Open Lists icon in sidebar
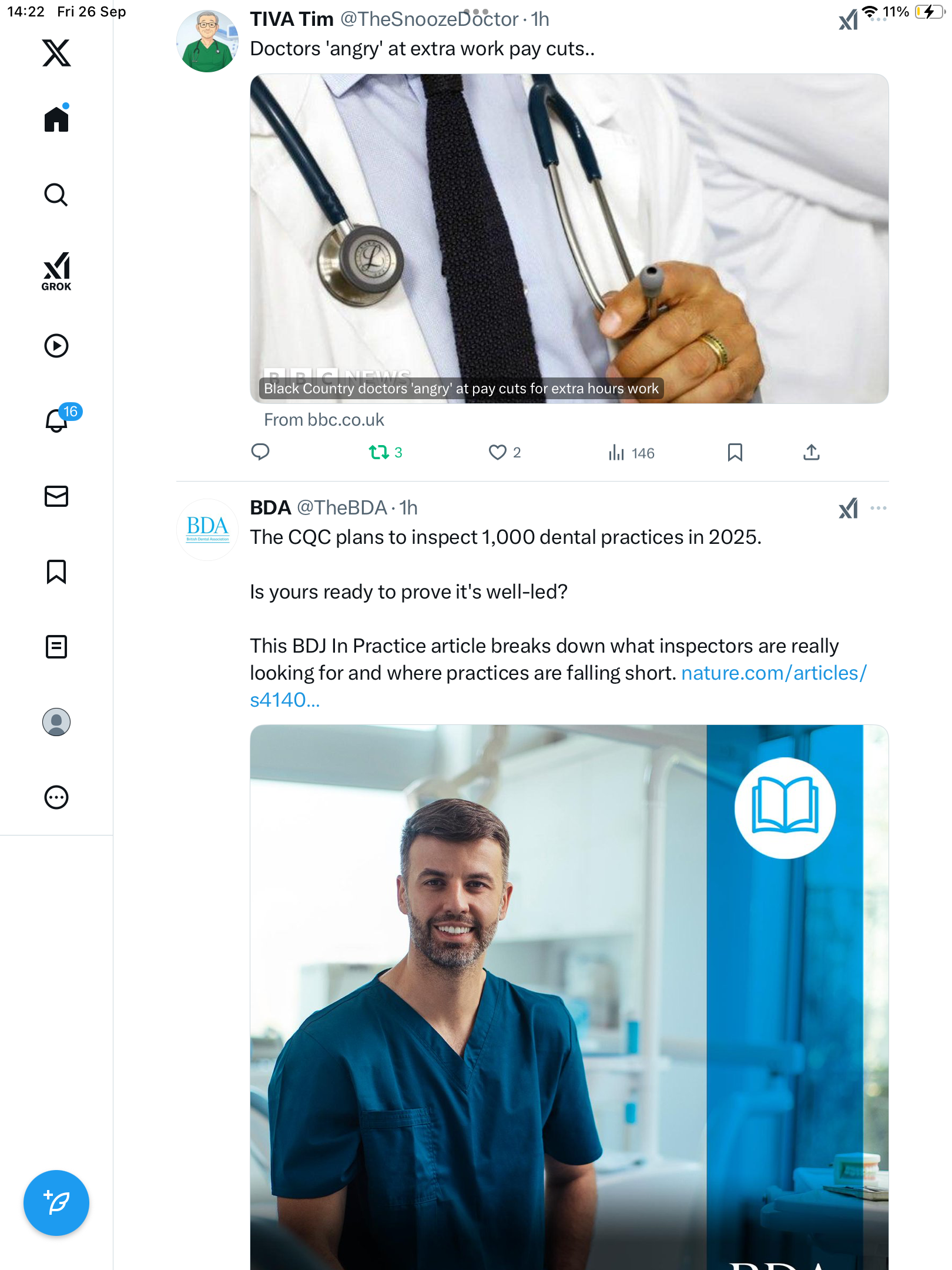 (x=56, y=647)
